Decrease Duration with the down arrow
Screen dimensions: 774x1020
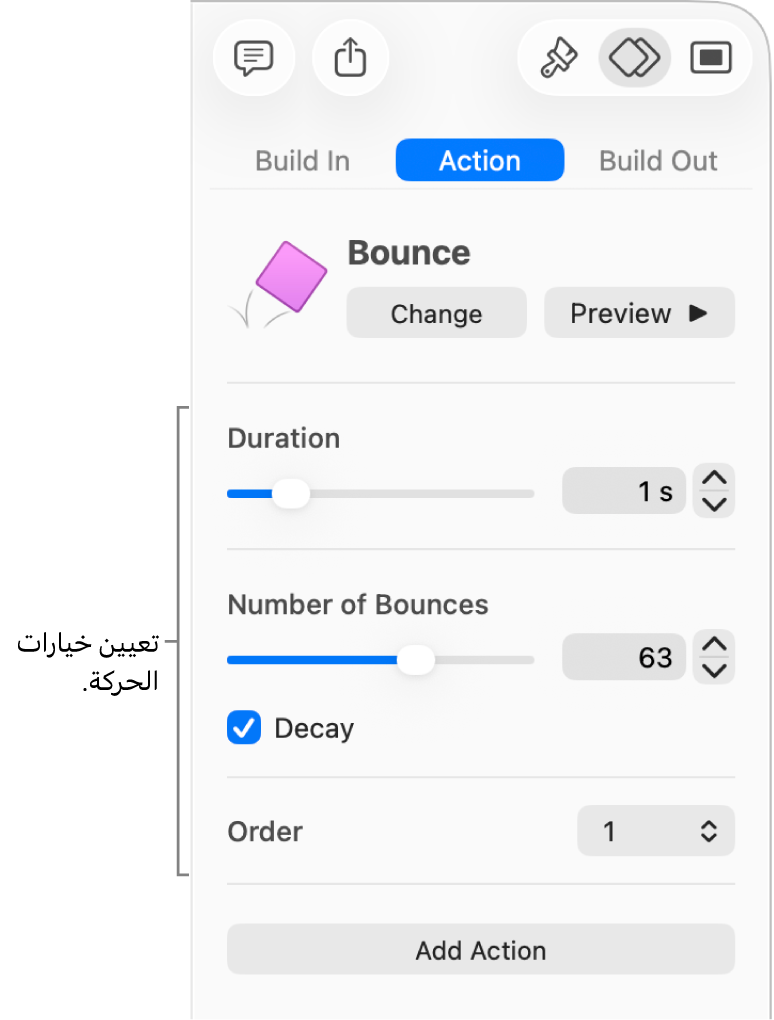pyautogui.click(x=714, y=503)
